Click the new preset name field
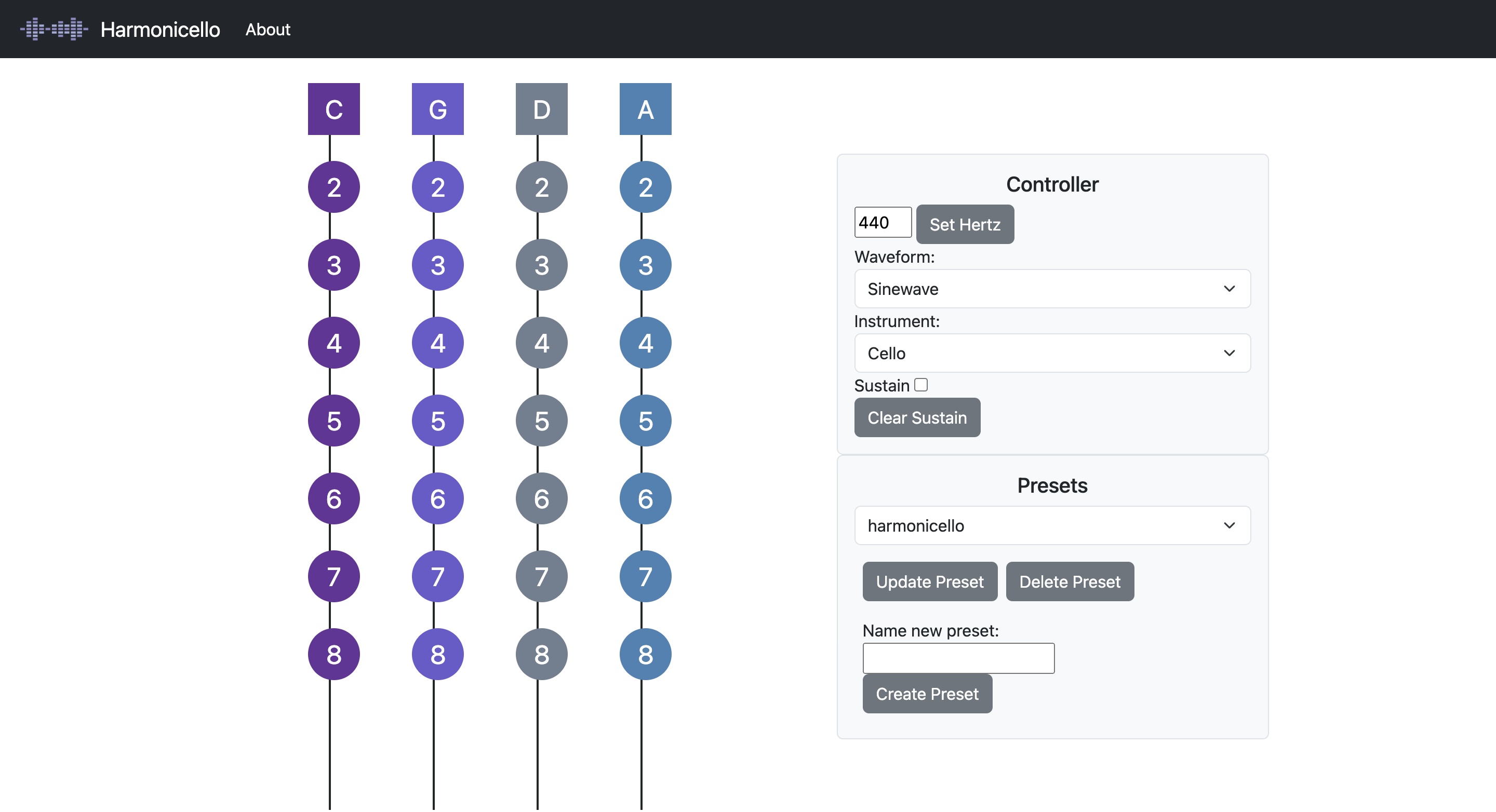The height and width of the screenshot is (812, 1496). pos(958,658)
